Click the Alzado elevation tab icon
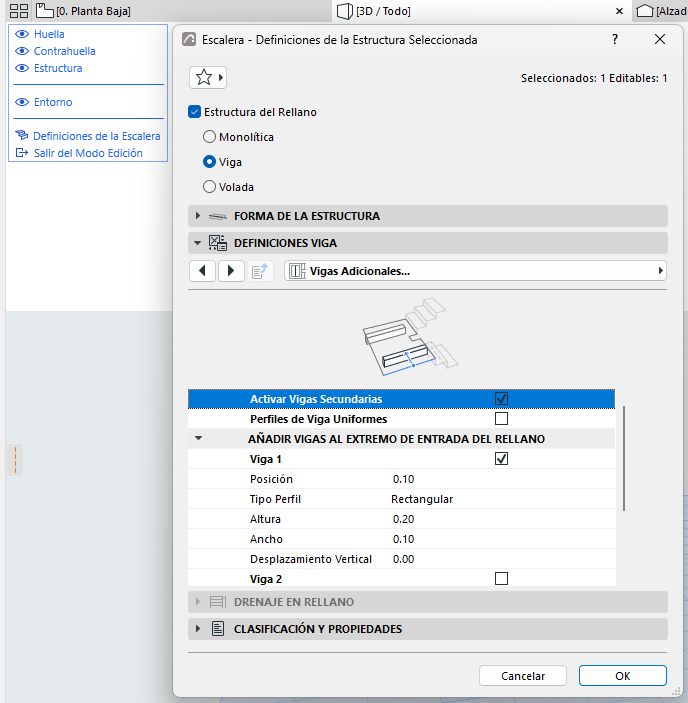 645,11
